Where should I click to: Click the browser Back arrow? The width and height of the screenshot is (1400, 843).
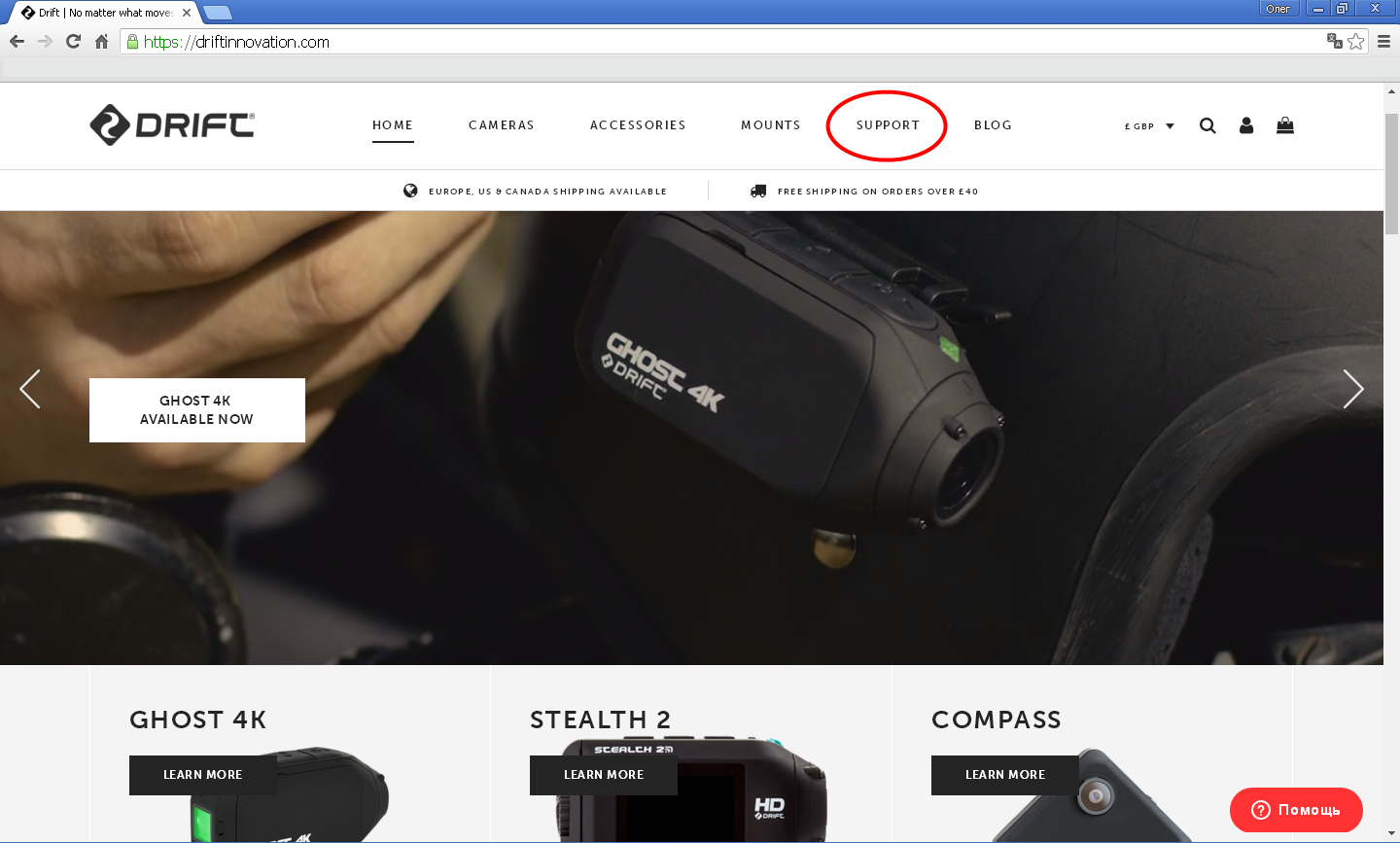pos(17,42)
